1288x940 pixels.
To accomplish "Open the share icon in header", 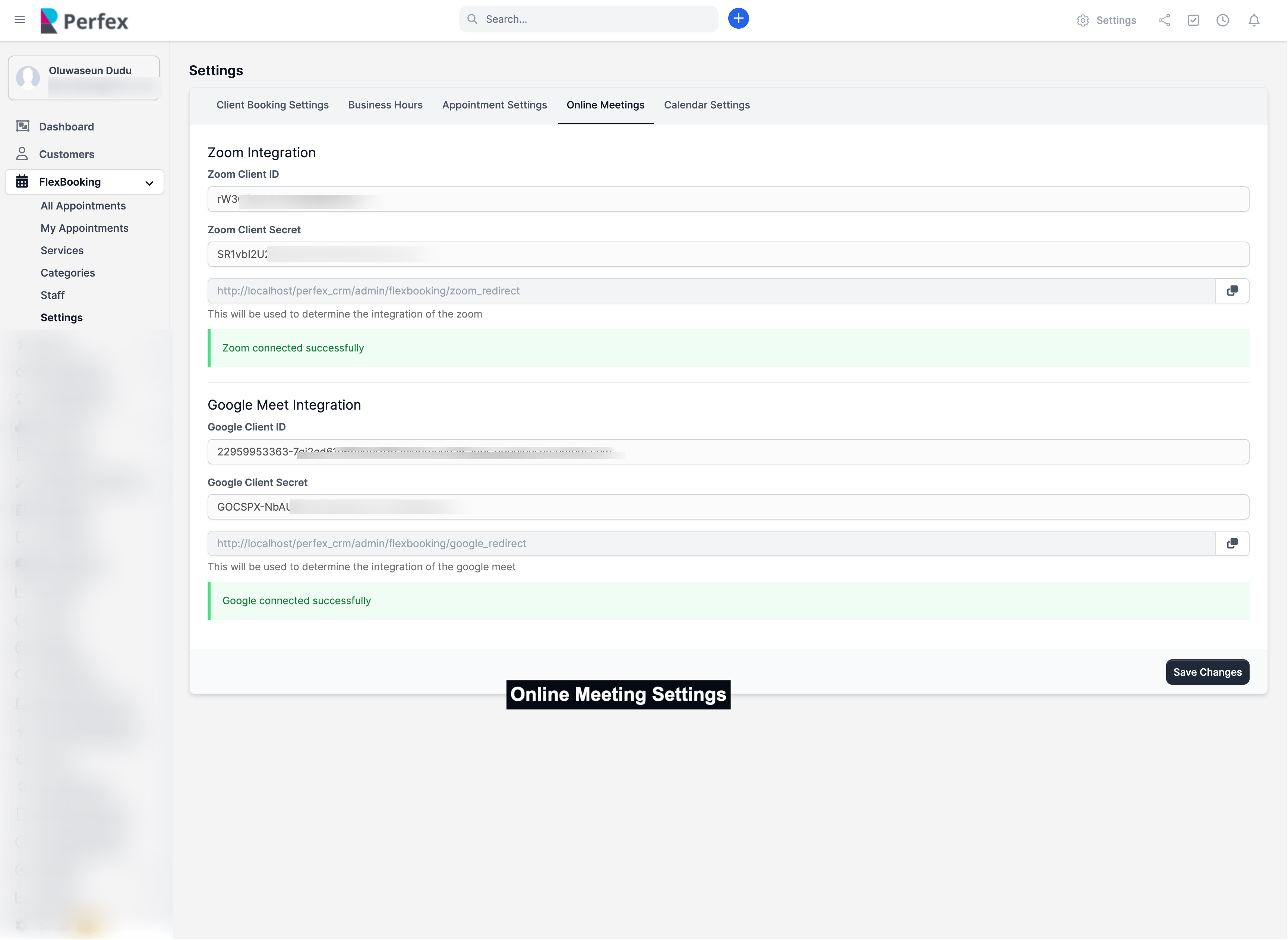I will (1164, 20).
